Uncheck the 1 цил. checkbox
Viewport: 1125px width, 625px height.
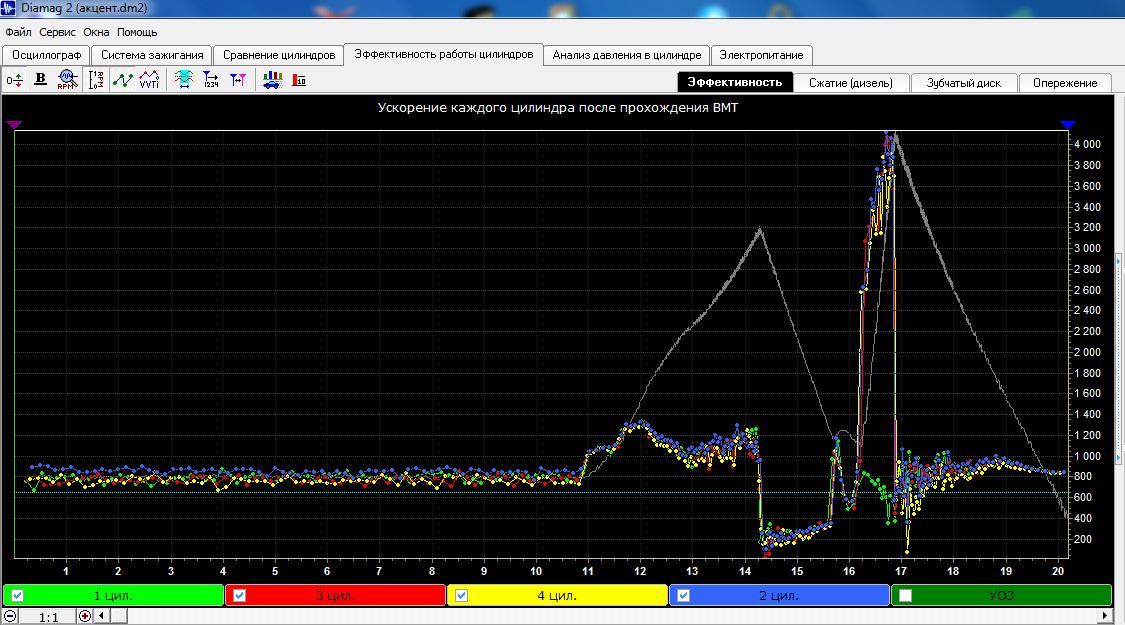click(18, 596)
